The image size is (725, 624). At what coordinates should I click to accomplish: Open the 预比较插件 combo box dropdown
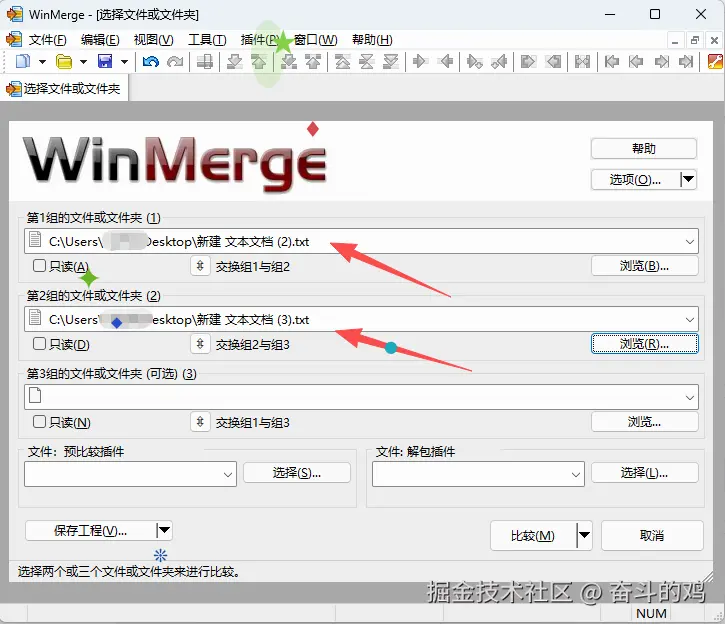tap(228, 474)
